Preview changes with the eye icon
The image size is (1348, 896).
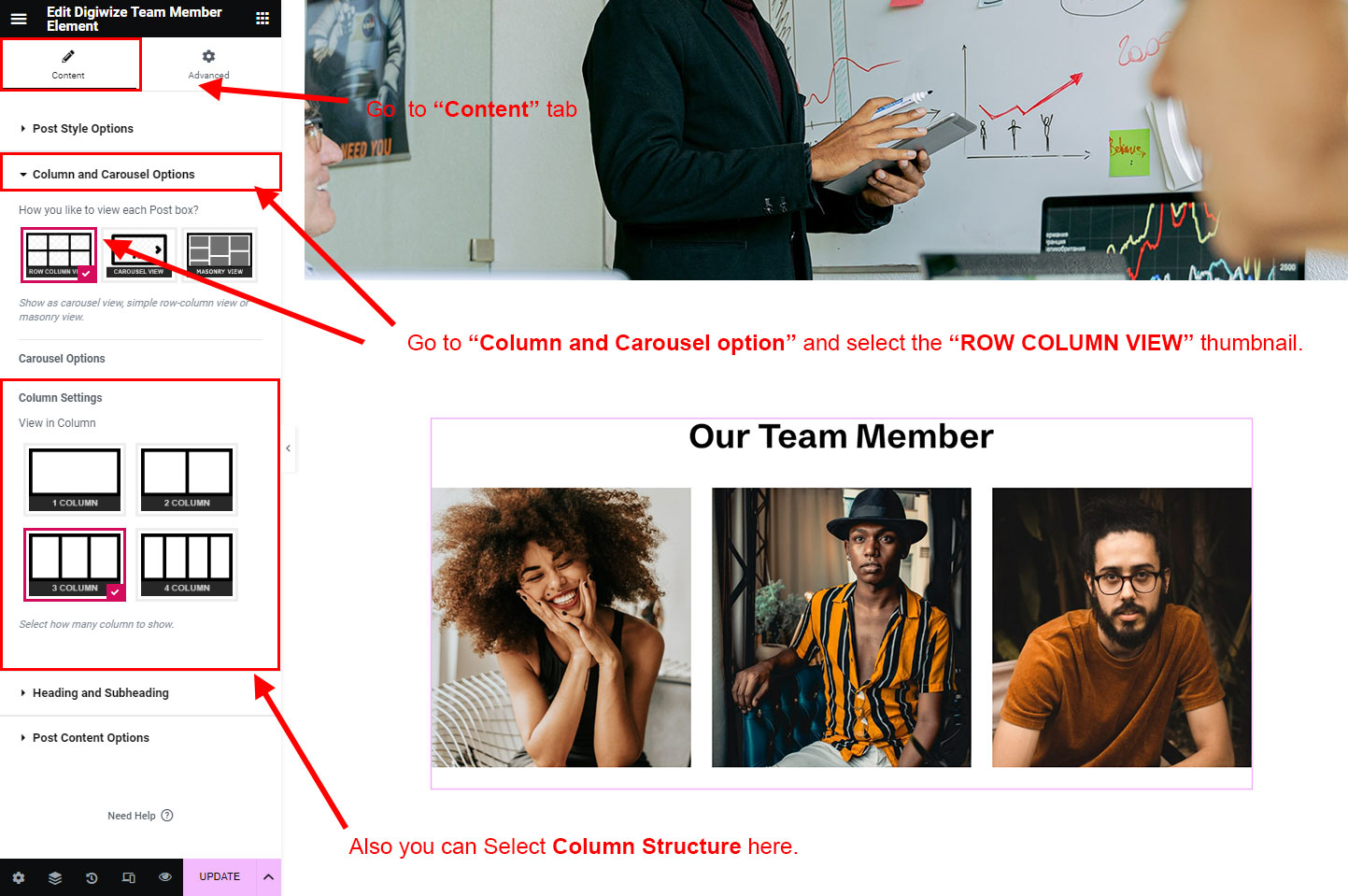coord(165,877)
